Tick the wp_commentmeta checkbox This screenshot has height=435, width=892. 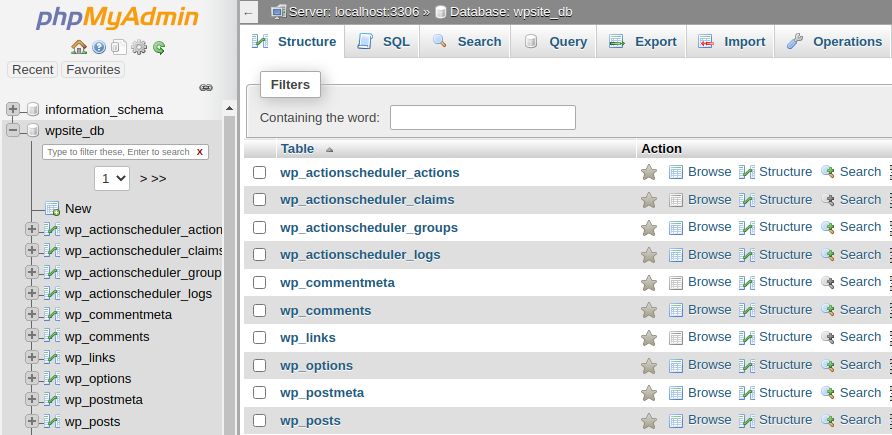[x=259, y=283]
